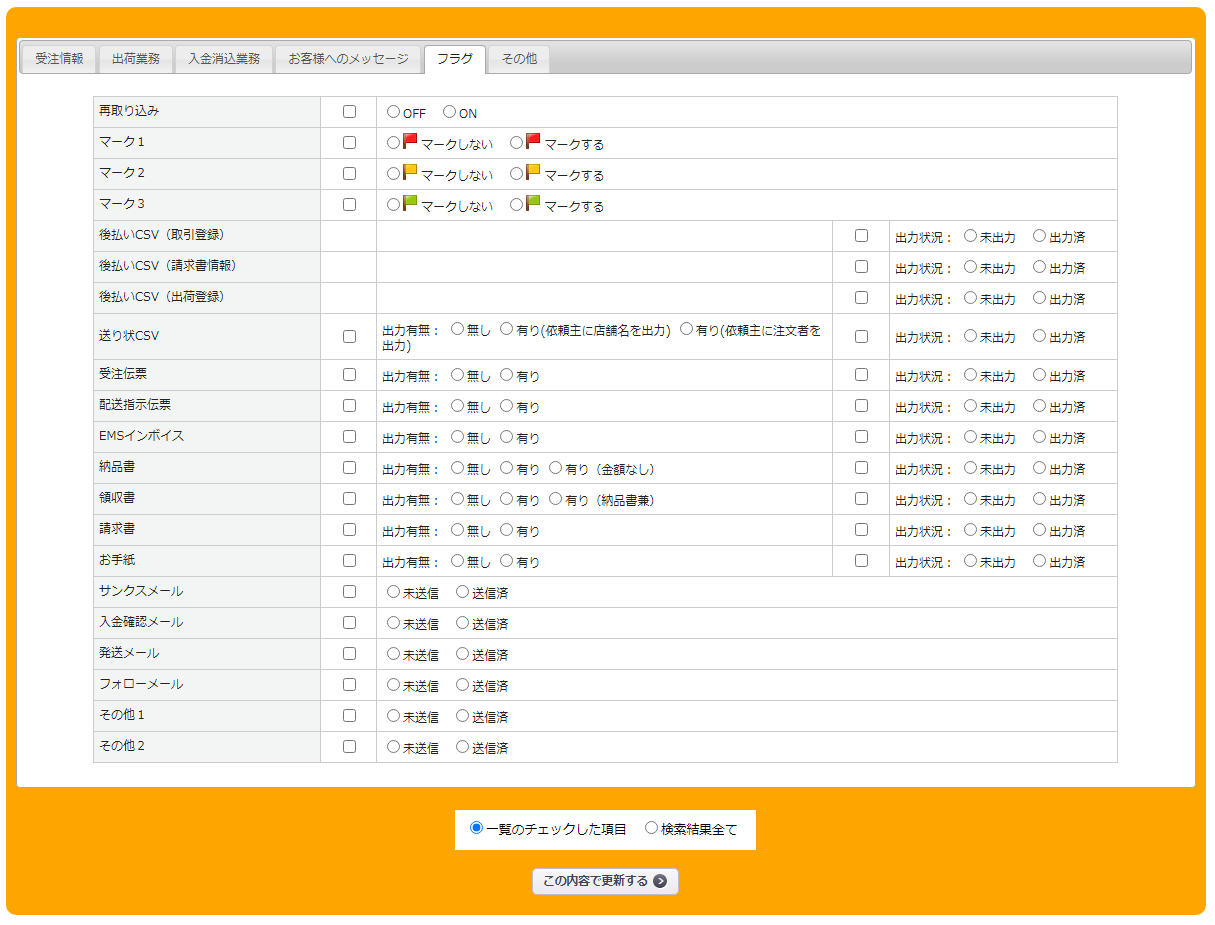Select 出力済 for 請求書 output status

tap(1040, 530)
